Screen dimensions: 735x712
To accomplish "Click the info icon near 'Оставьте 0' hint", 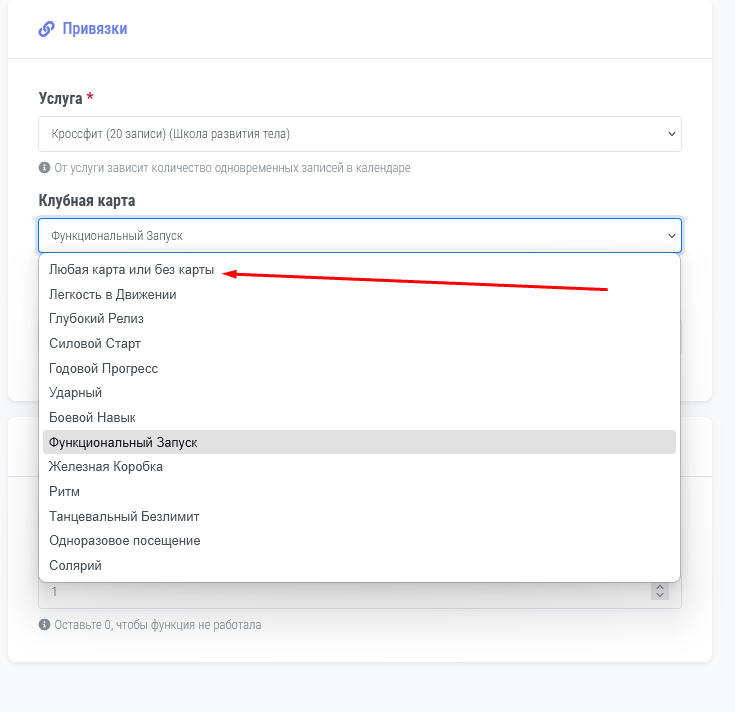I will [x=44, y=625].
